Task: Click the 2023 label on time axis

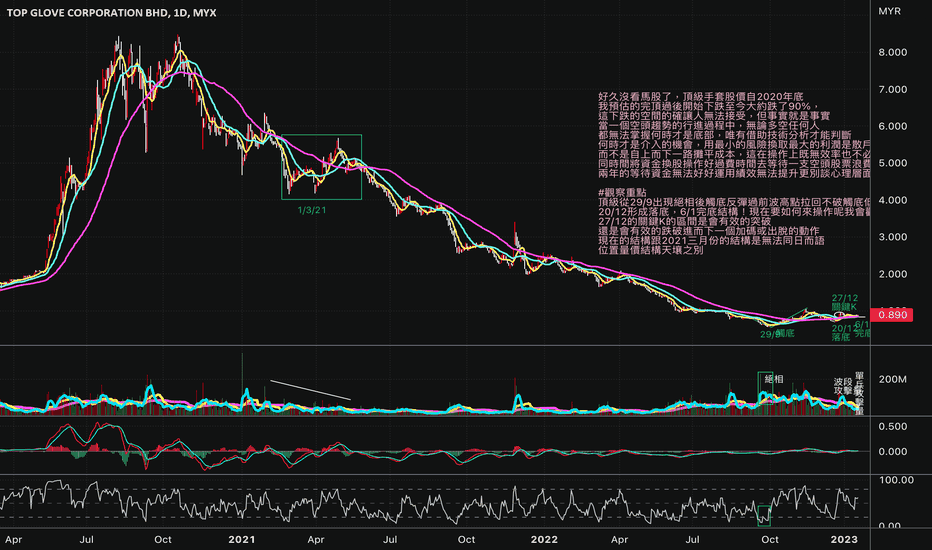Action: 844,539
